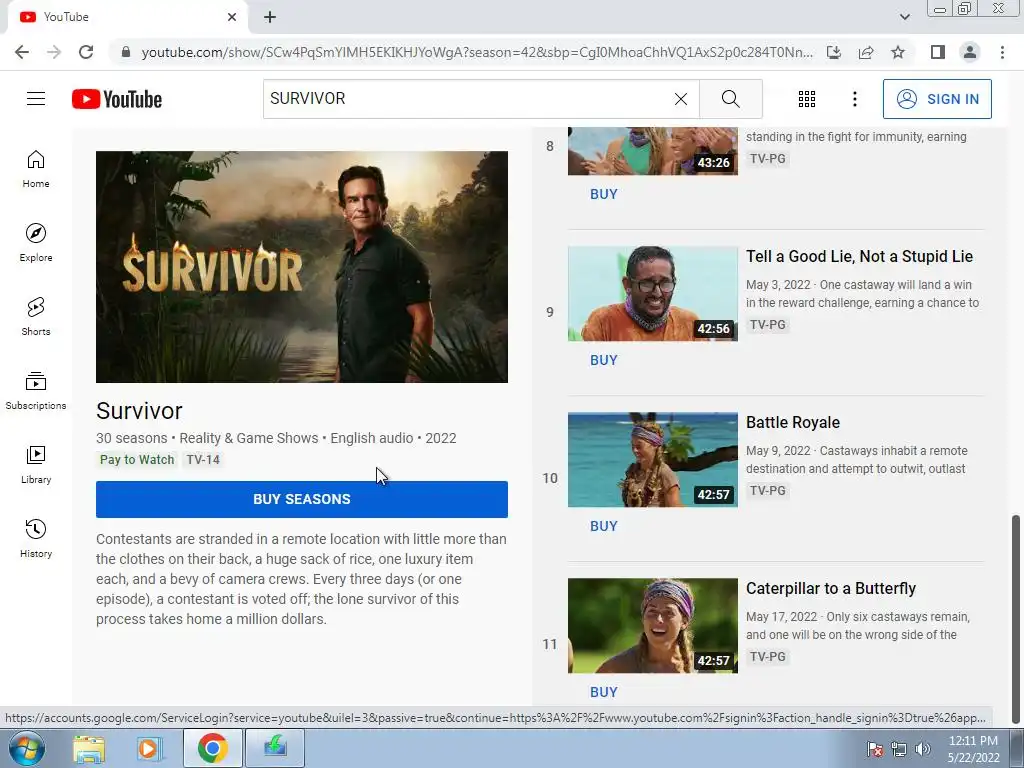This screenshot has height=768, width=1024.
Task: Click the taskbar clock 12:11 PM
Action: point(973,749)
